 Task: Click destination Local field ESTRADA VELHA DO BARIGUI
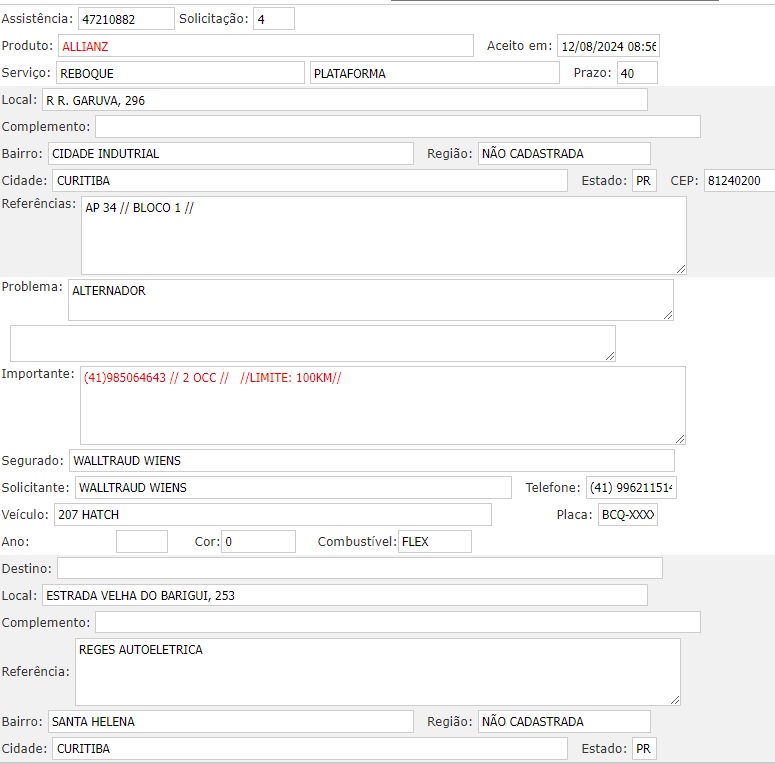(x=345, y=595)
